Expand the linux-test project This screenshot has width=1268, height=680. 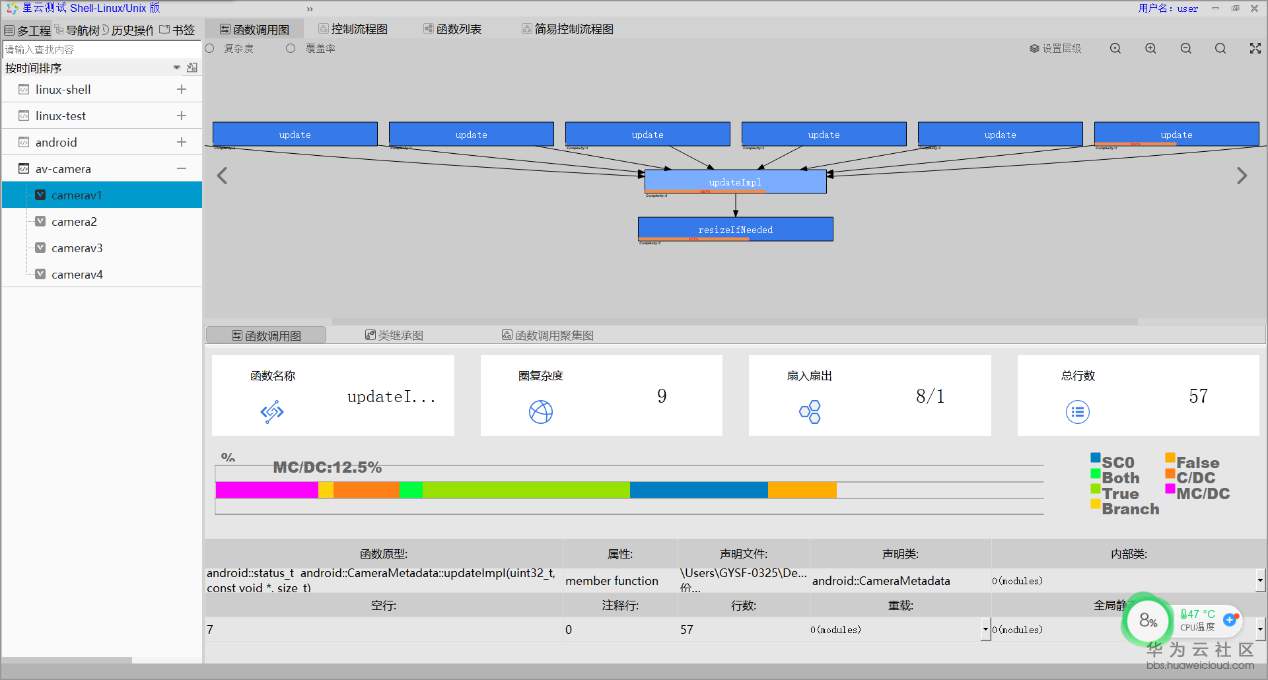pyautogui.click(x=181, y=116)
